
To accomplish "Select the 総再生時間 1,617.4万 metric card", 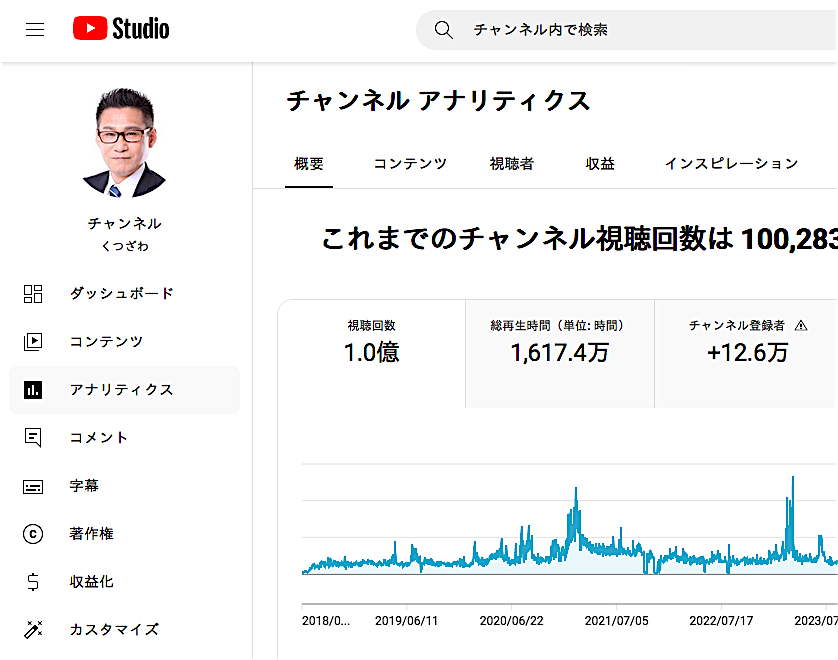I will pos(560,354).
